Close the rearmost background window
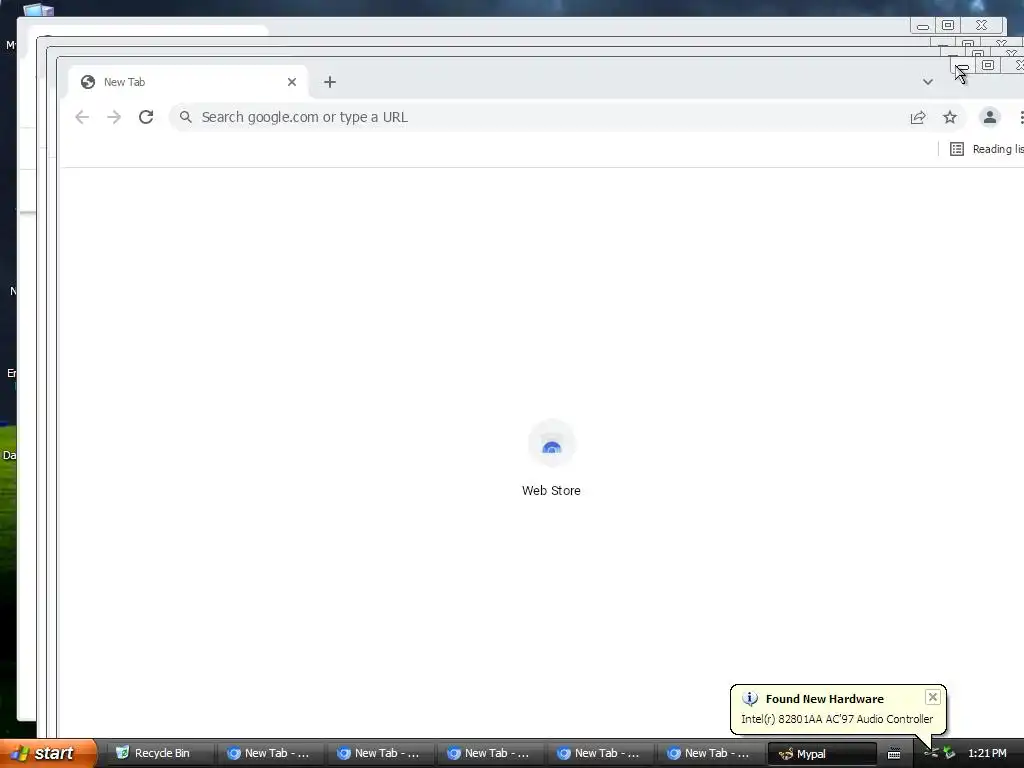The image size is (1024, 768). [x=982, y=25]
